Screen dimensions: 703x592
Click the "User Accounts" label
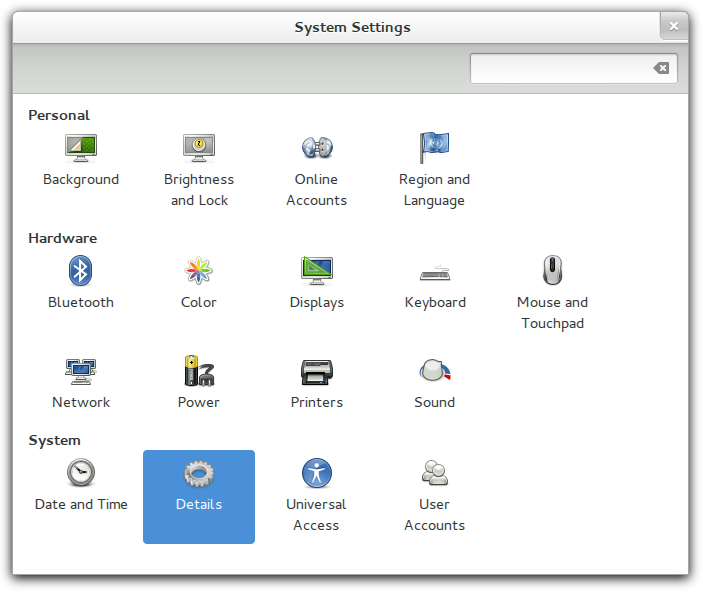[x=434, y=515]
